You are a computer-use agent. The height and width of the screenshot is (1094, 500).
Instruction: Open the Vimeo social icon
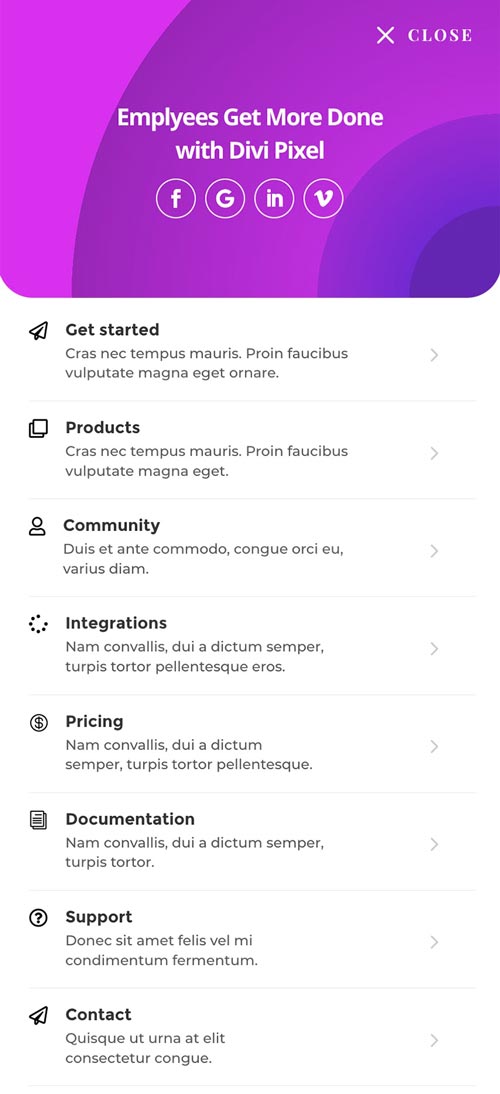(x=324, y=199)
